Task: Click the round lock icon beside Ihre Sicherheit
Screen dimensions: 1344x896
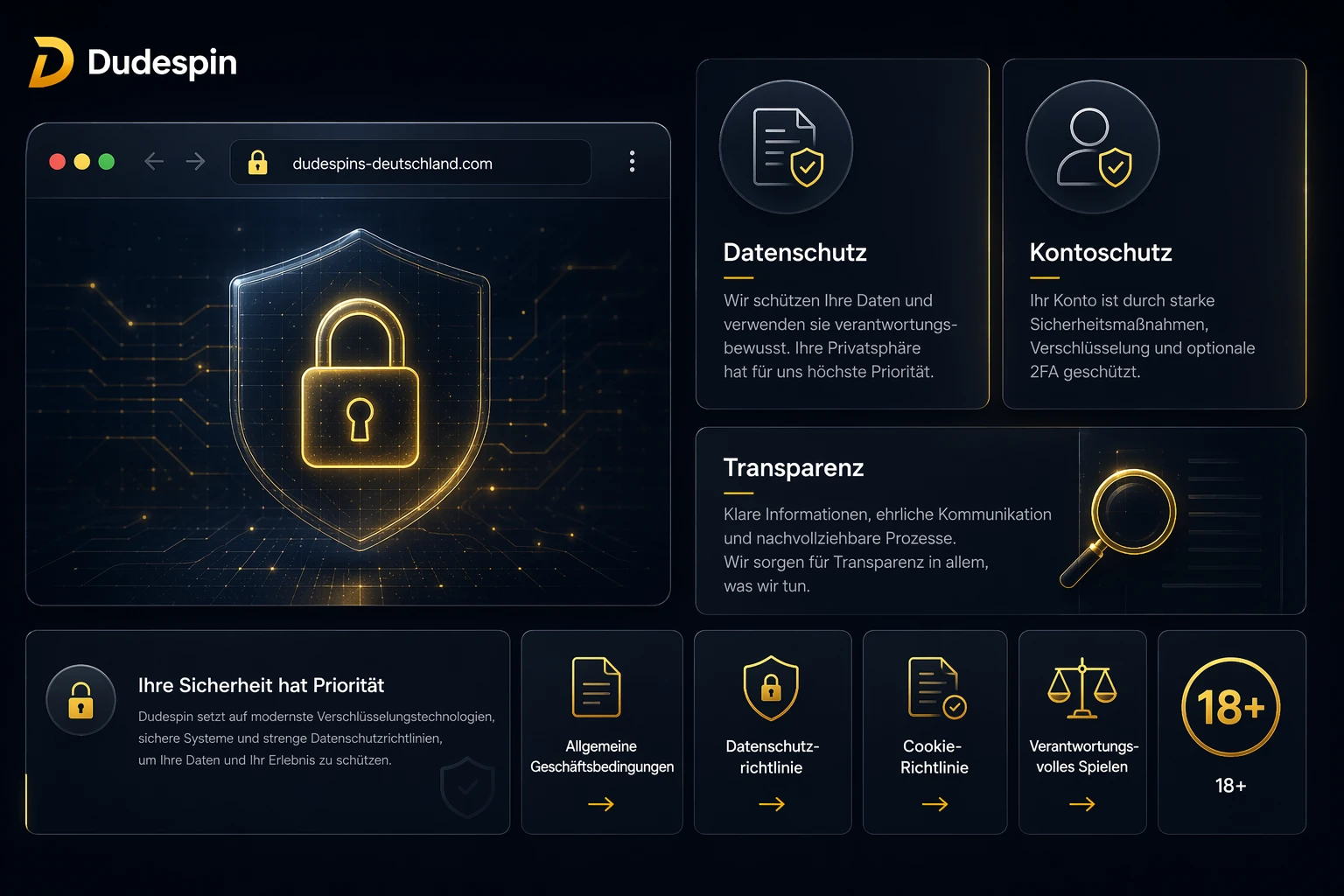Action: (x=80, y=700)
